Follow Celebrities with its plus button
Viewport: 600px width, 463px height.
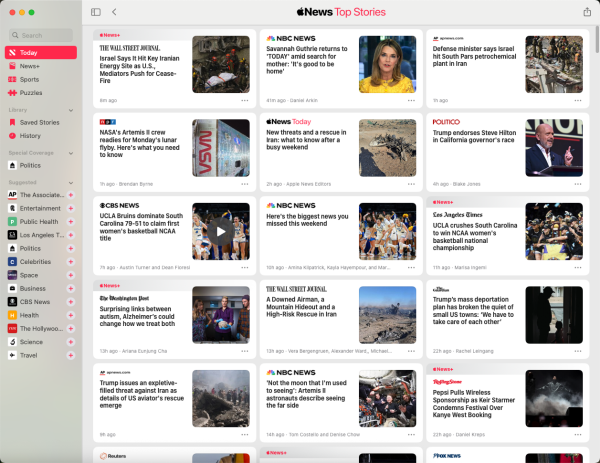click(71, 262)
